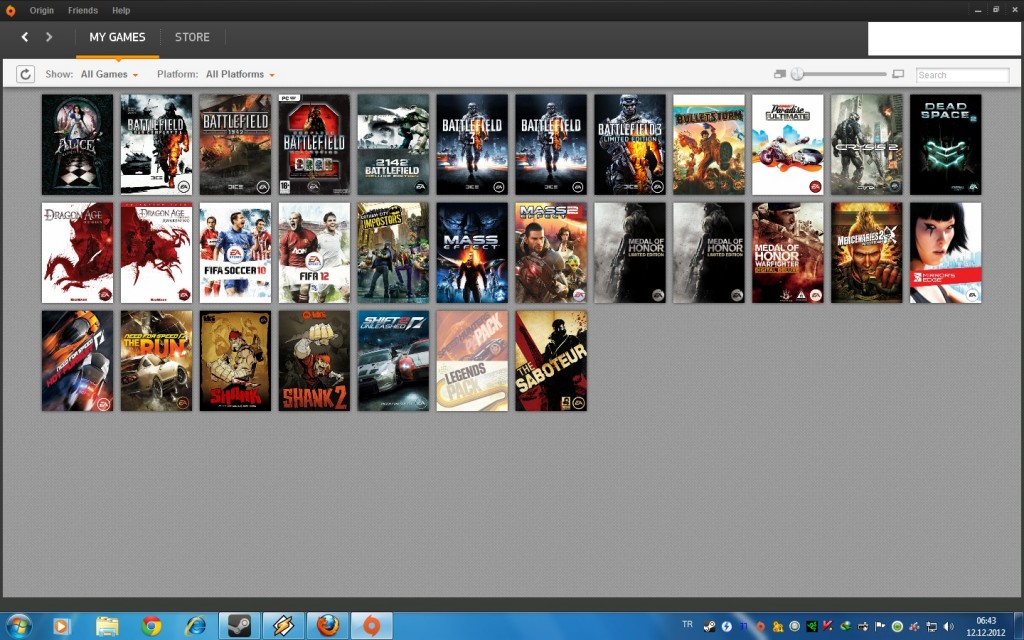Screen dimensions: 1024x640
Task: Click the Kaspersky tray icon
Action: 829,627
